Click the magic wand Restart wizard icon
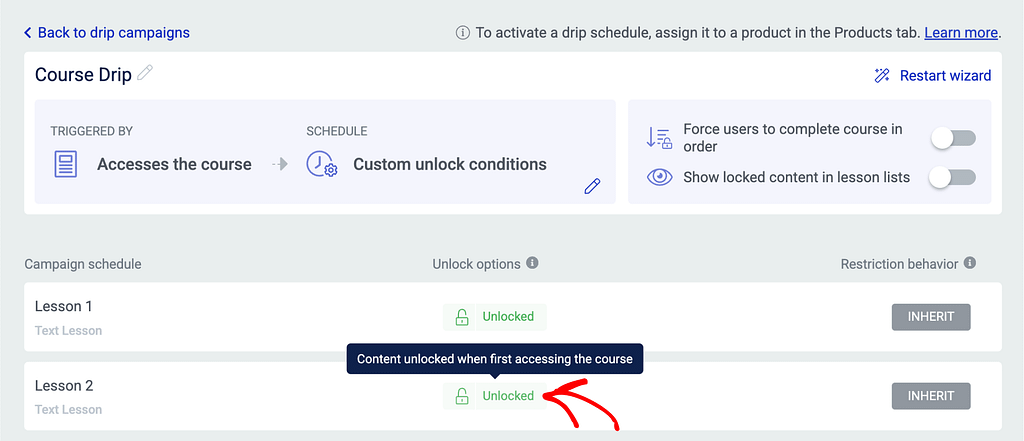 pyautogui.click(x=882, y=76)
